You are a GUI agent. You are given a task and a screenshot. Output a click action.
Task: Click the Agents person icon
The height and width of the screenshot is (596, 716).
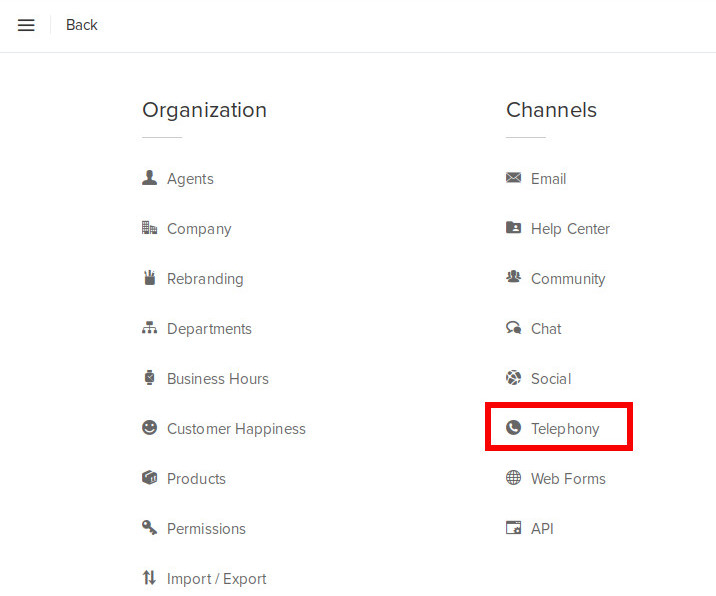[150, 178]
